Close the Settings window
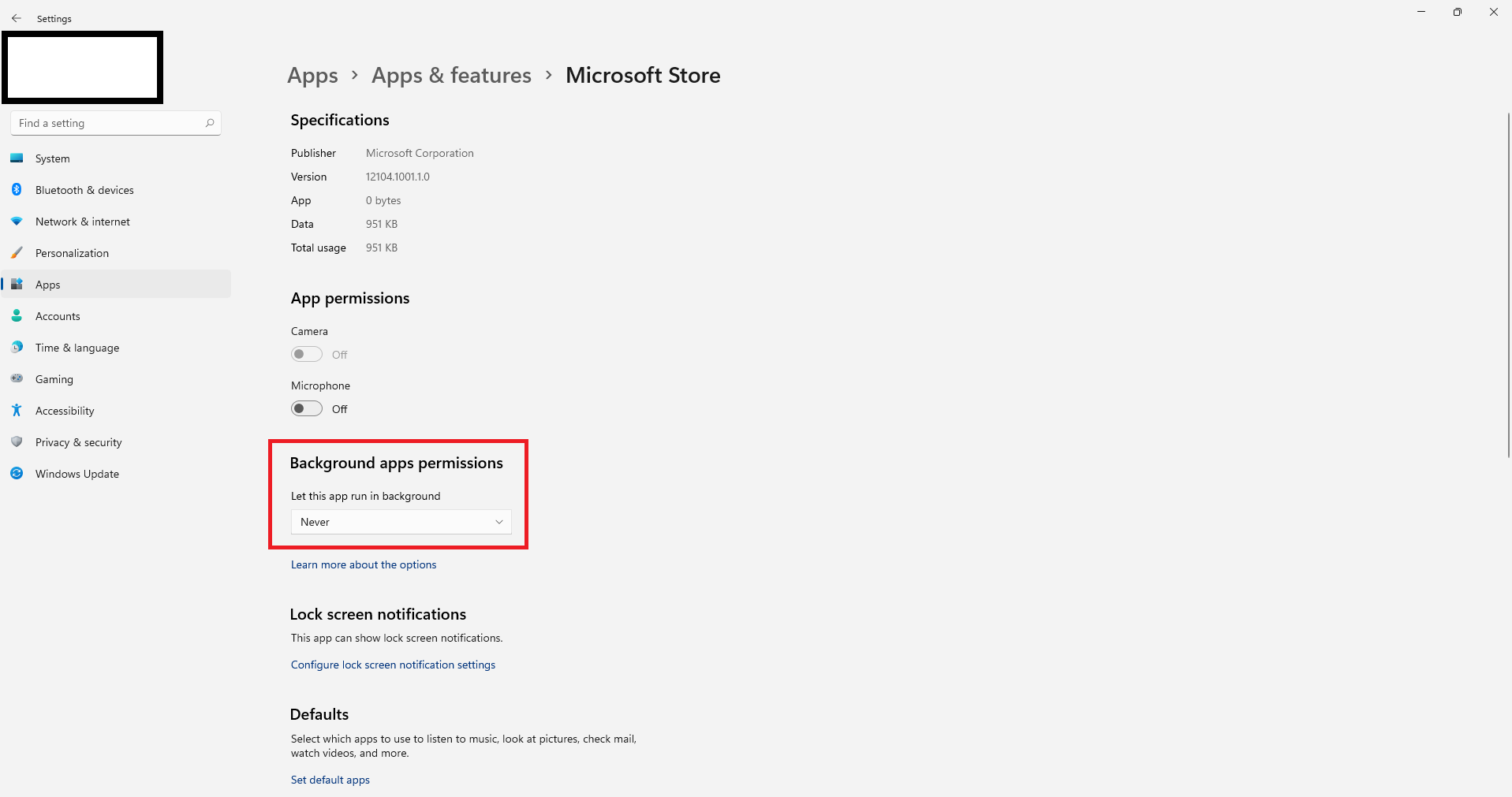This screenshot has height=797, width=1512. [1494, 12]
